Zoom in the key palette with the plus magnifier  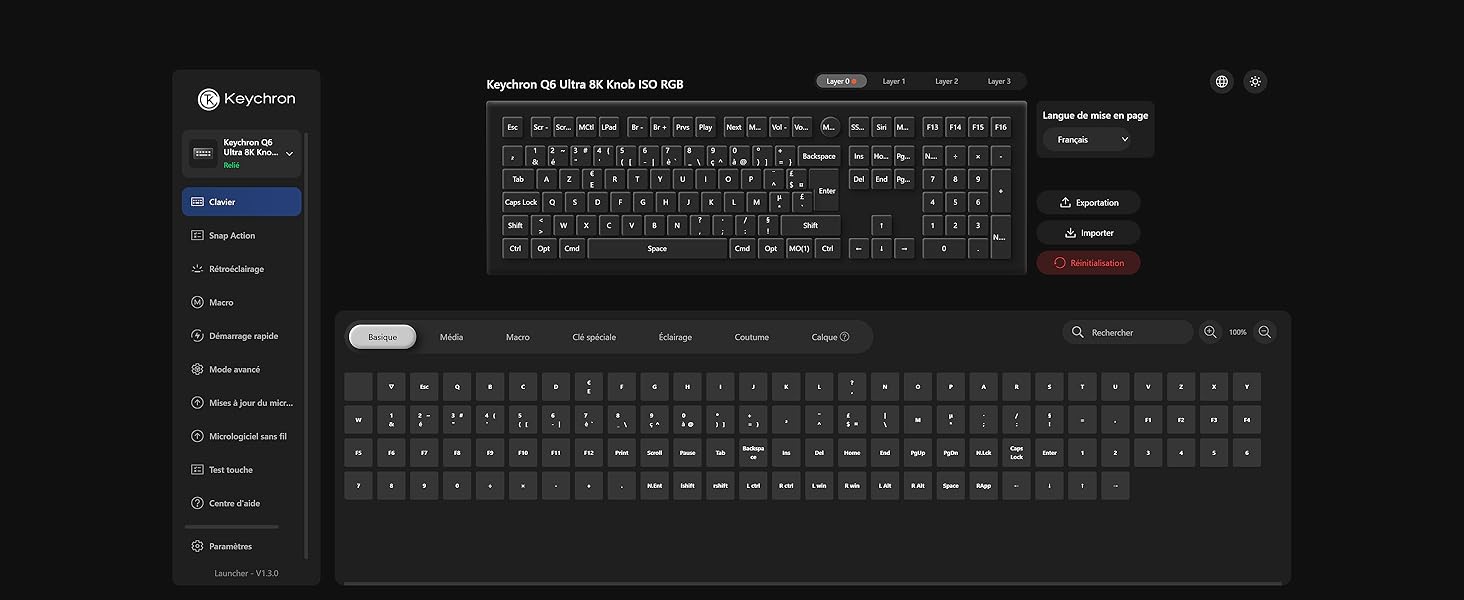pos(1210,332)
